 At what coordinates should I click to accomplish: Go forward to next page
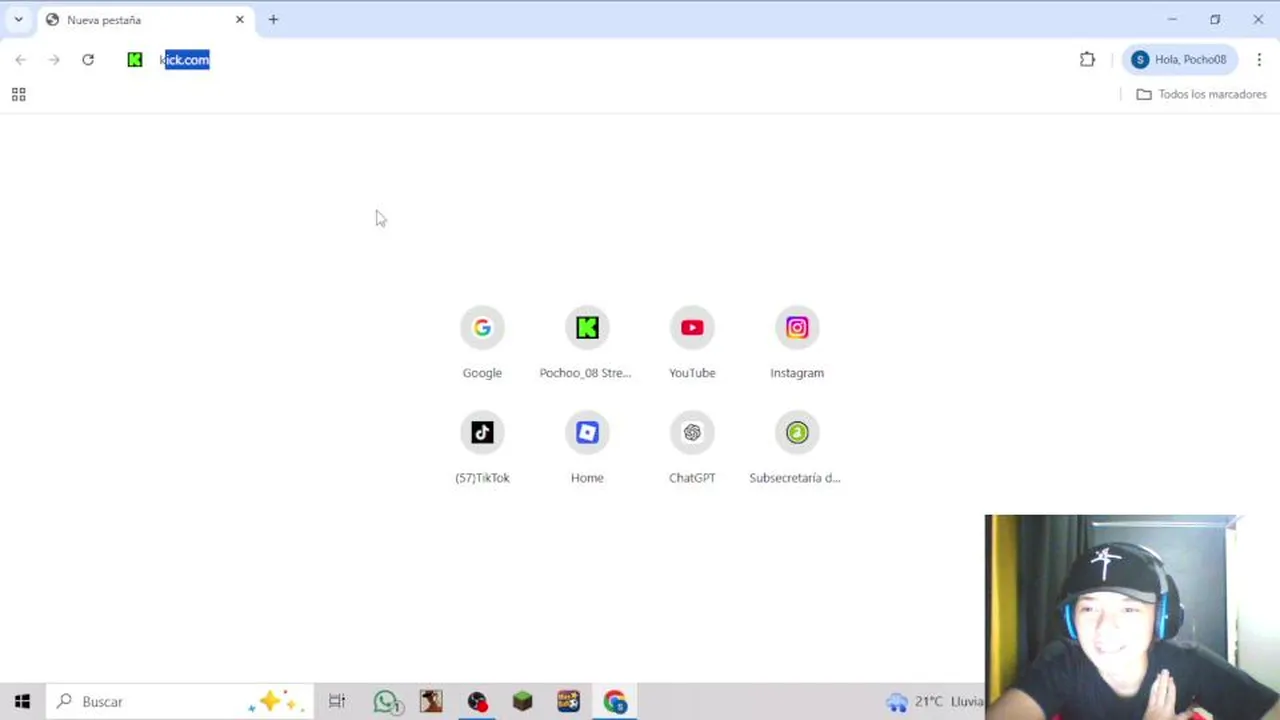point(54,60)
